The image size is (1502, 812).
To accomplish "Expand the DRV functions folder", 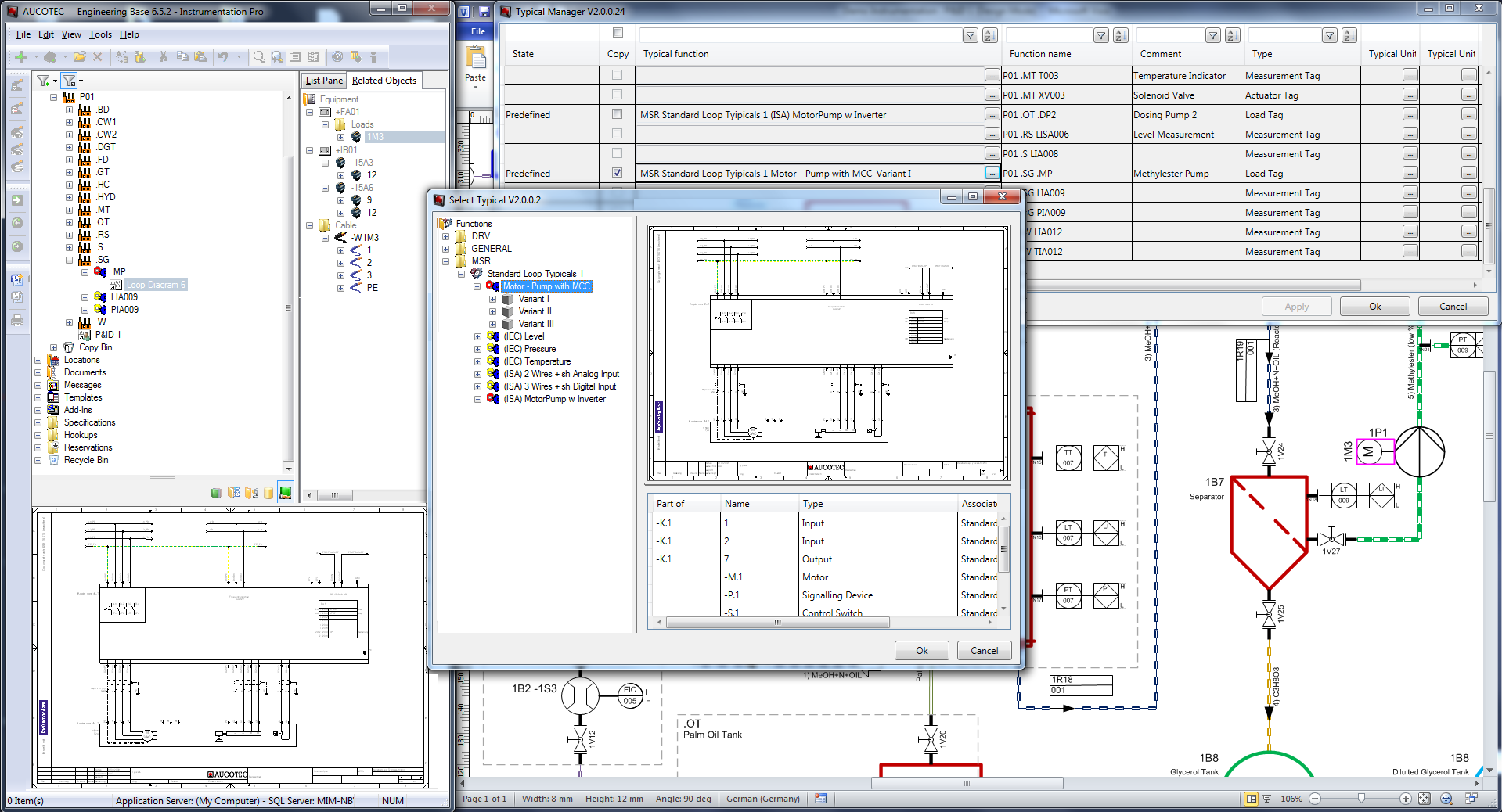I will coord(446,236).
